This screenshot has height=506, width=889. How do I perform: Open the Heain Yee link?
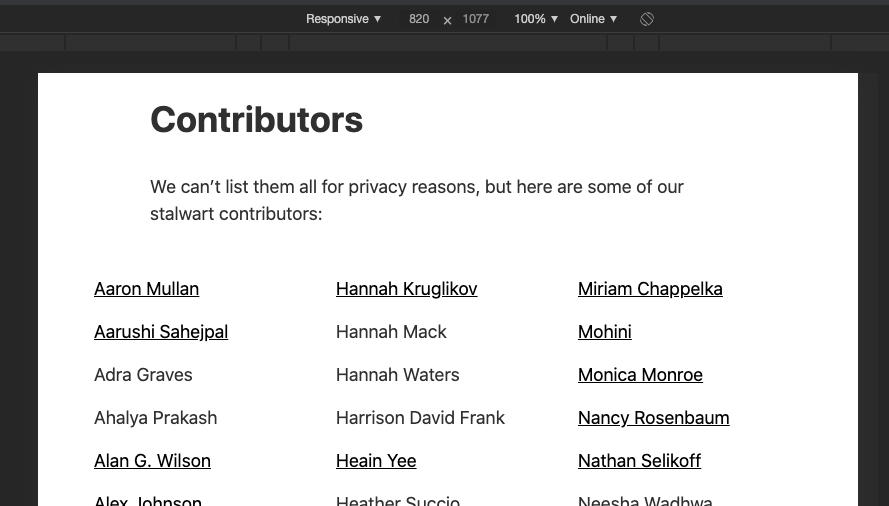click(x=376, y=461)
